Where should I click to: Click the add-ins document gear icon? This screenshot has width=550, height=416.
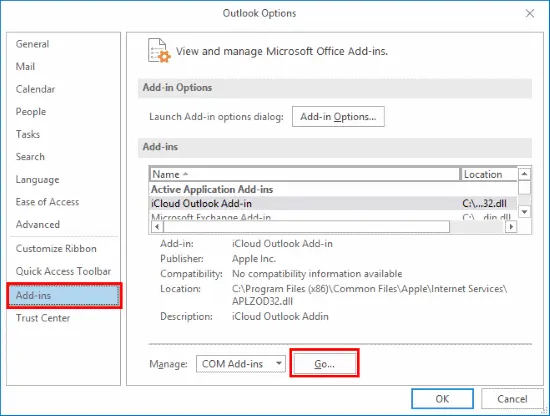point(159,51)
